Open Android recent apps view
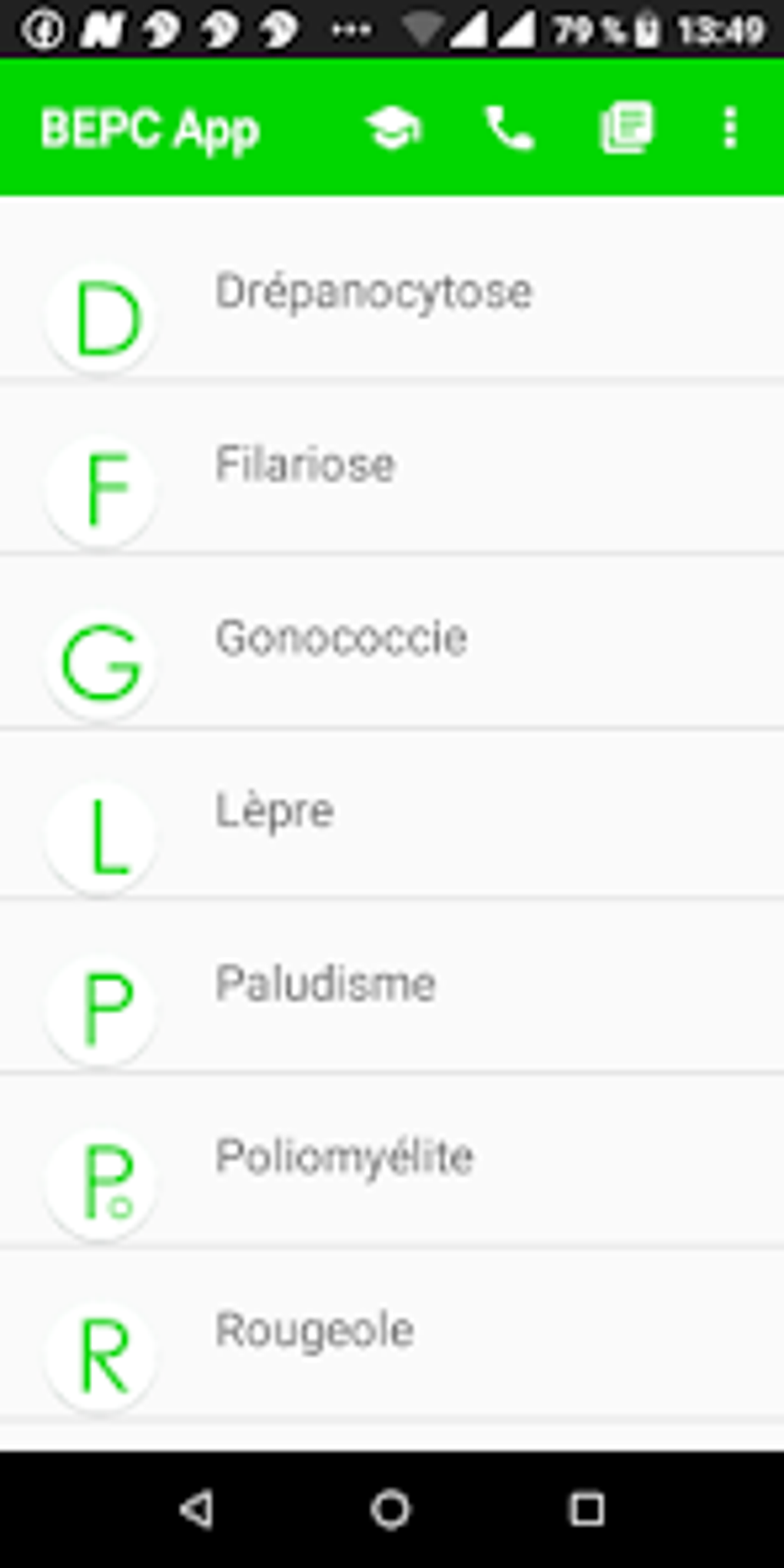This screenshot has height=1568, width=784. [x=586, y=1510]
